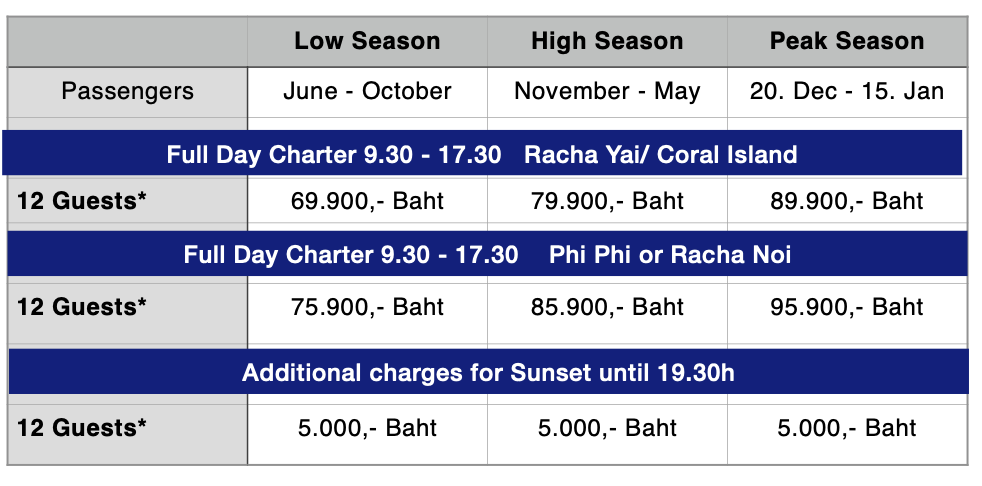982x486 pixels.
Task: Click the Peak Season header cell
Action: (x=847, y=41)
